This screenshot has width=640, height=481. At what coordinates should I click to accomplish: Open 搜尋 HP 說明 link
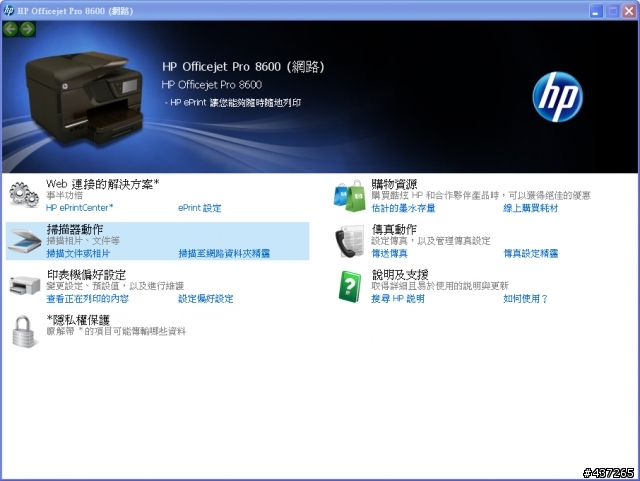(398, 299)
